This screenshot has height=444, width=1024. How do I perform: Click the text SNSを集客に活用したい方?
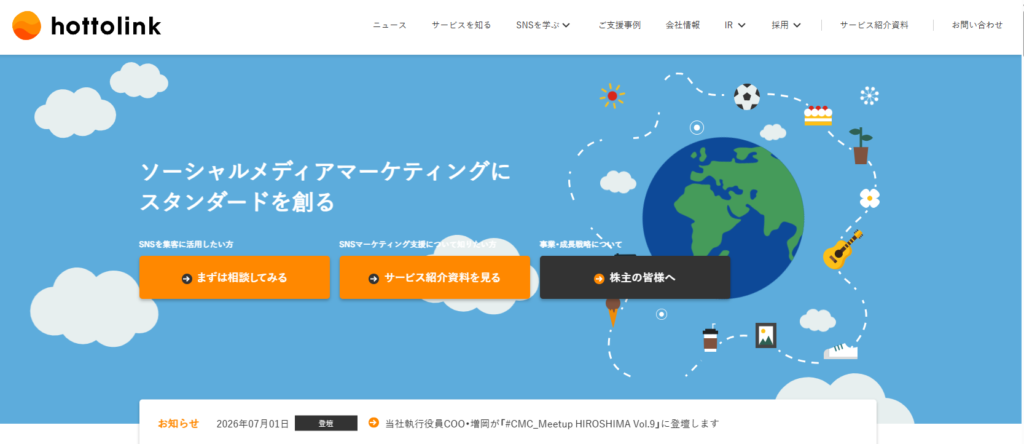[186, 244]
